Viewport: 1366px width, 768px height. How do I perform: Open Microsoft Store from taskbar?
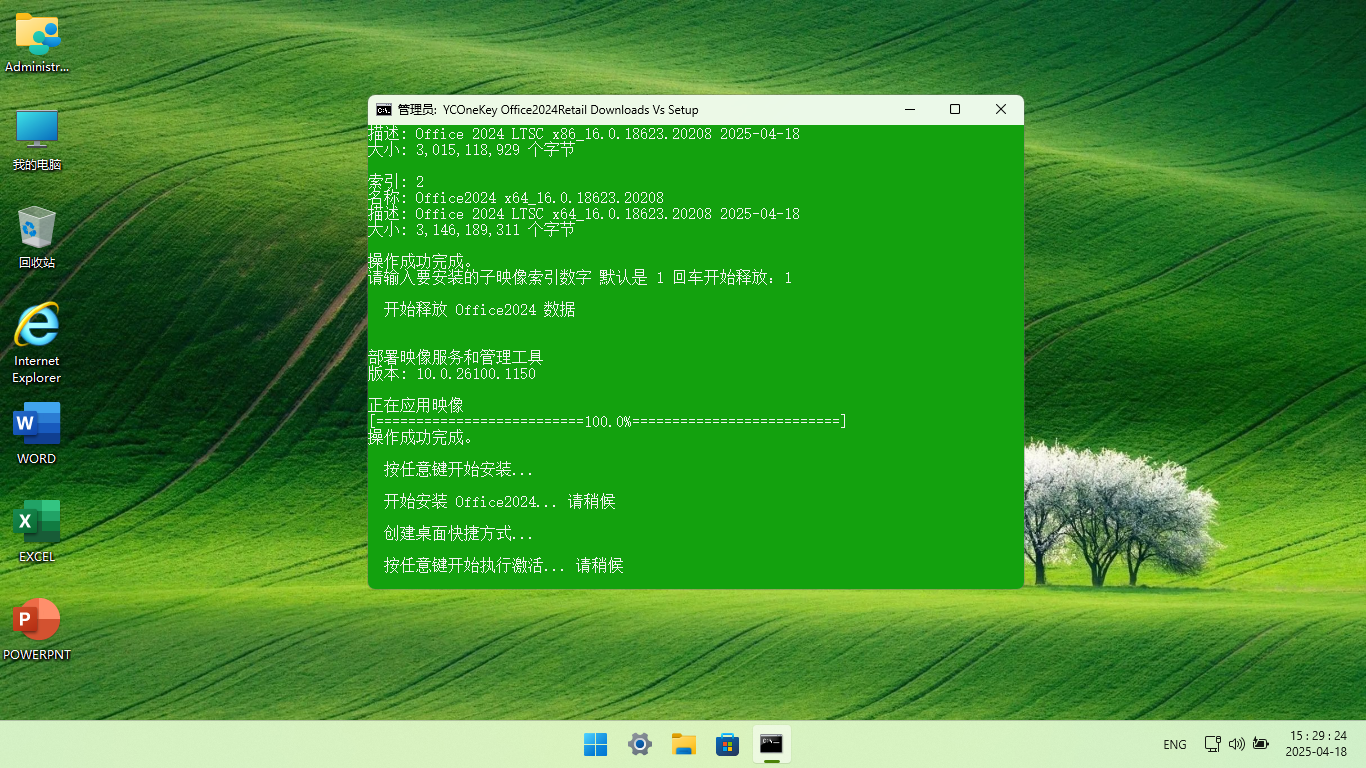coord(727,744)
